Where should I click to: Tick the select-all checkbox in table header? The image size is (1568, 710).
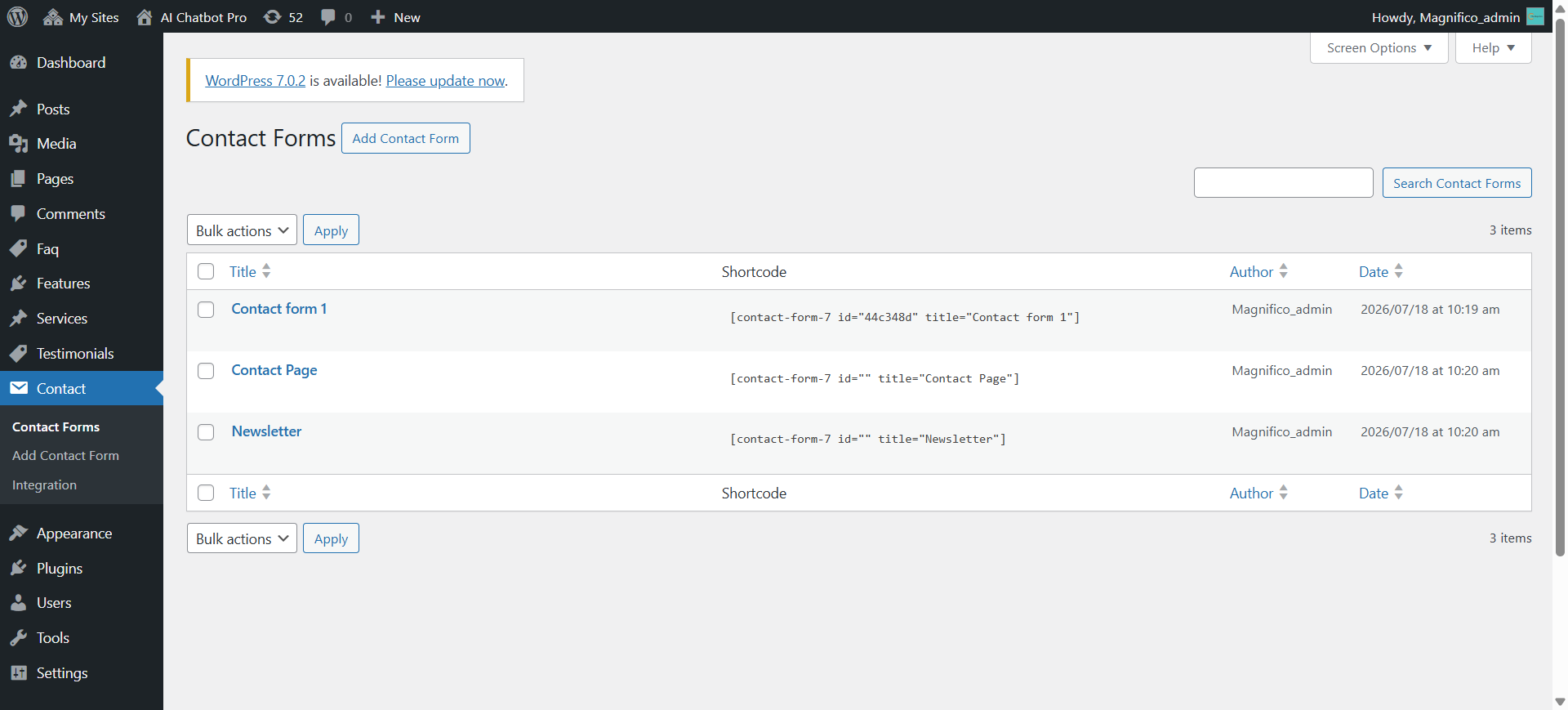pos(206,271)
